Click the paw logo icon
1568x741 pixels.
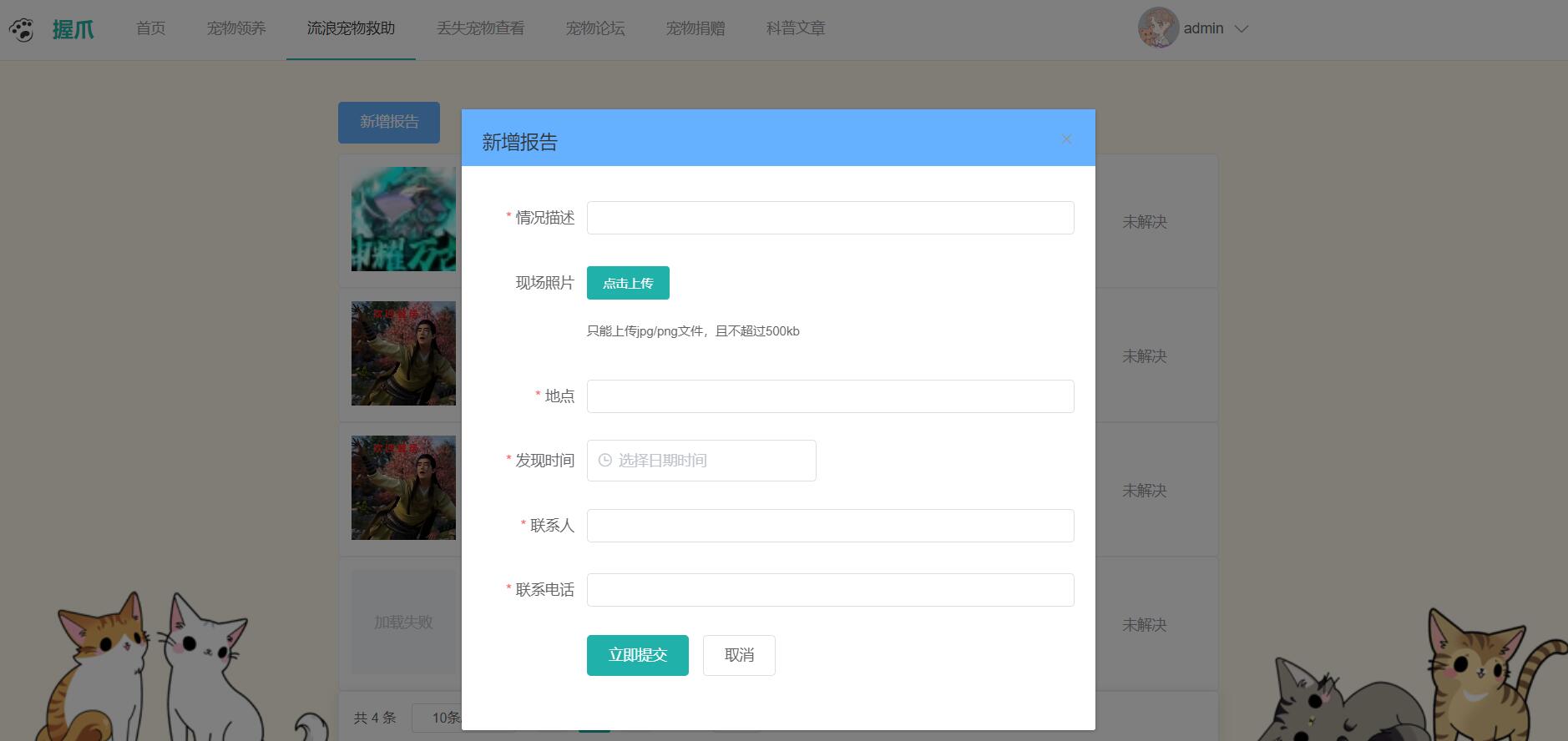tap(22, 30)
